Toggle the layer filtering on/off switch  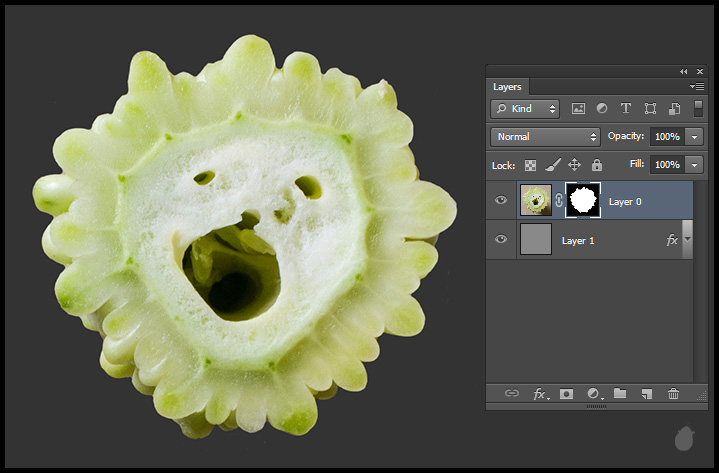[x=698, y=108]
